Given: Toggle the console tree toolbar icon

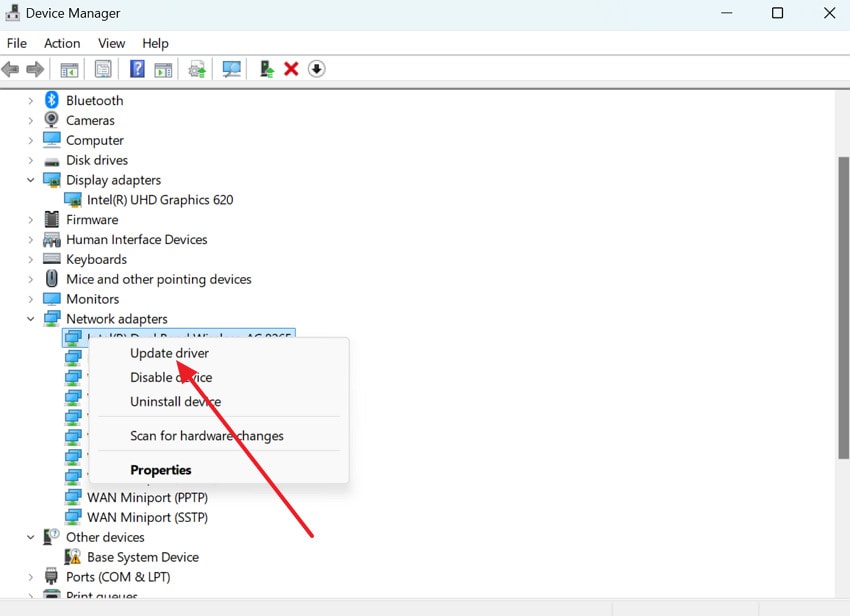Looking at the screenshot, I should (67, 68).
